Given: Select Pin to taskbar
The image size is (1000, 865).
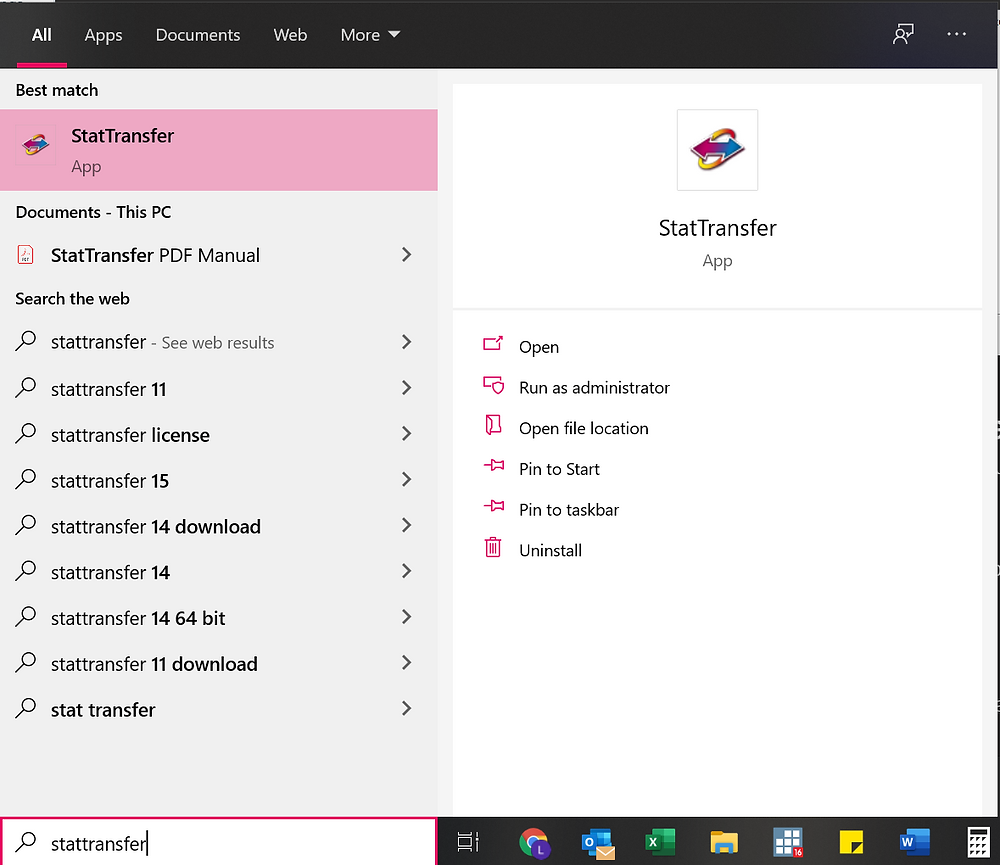Looking at the screenshot, I should tap(569, 510).
